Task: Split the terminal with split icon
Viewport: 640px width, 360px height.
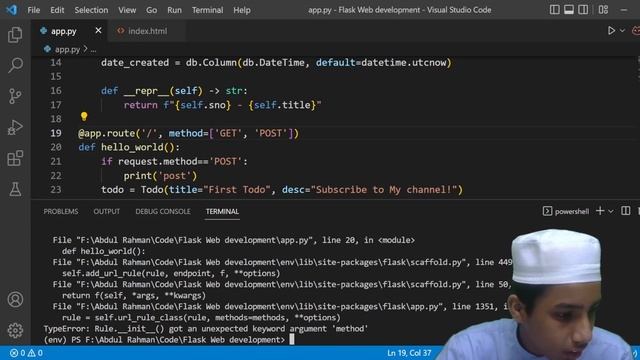Action: (625, 211)
